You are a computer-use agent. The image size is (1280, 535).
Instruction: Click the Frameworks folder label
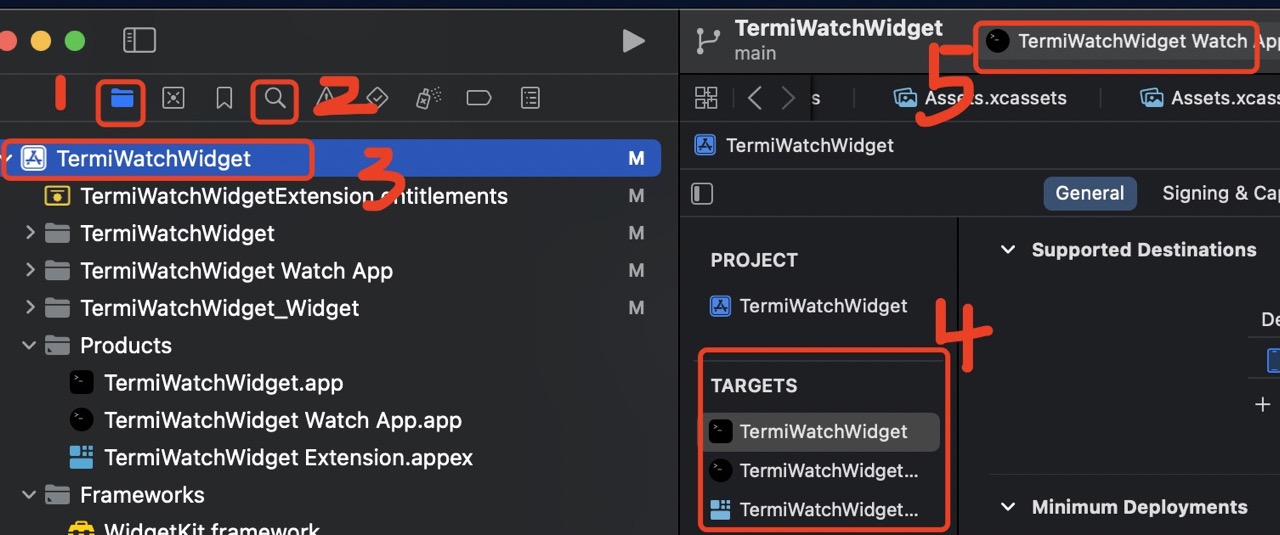[x=142, y=495]
